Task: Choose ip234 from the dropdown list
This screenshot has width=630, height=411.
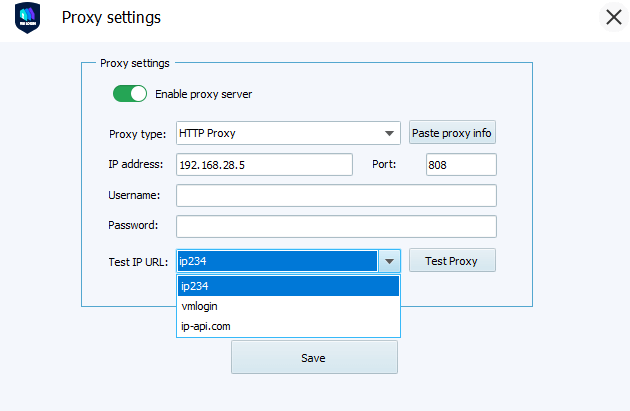Action: click(x=288, y=286)
